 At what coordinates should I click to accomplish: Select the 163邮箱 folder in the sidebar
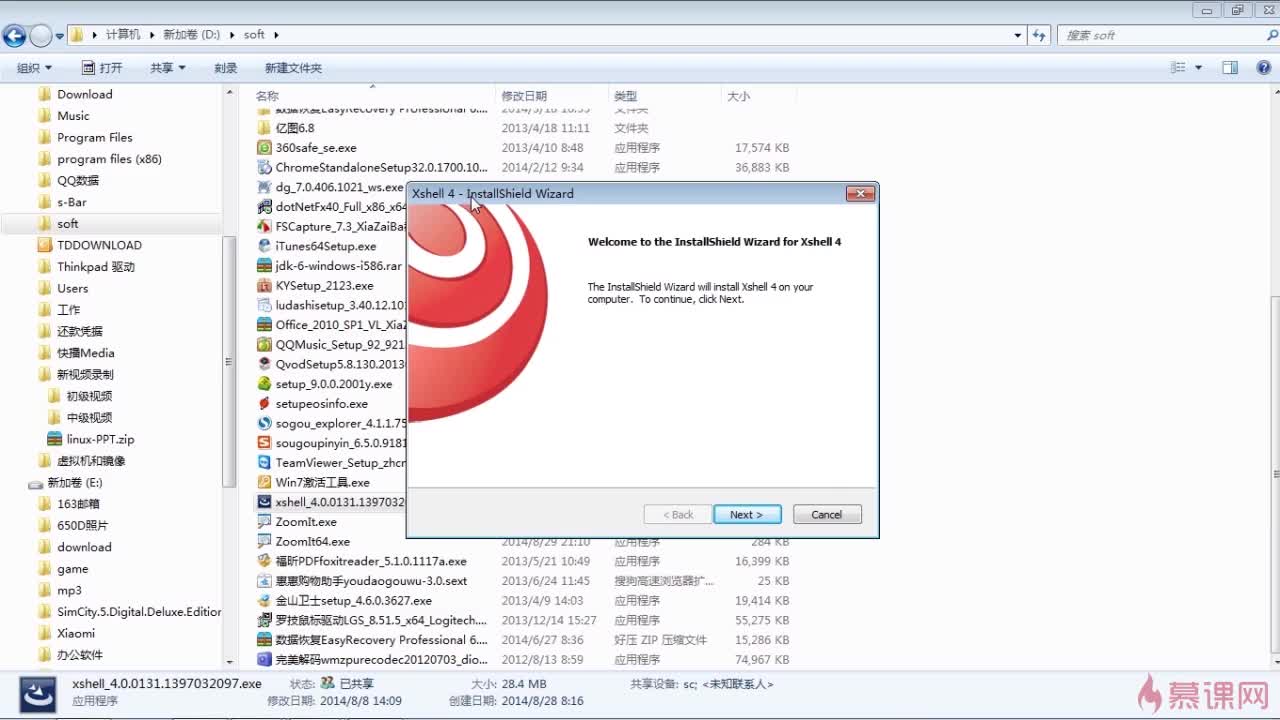(x=78, y=504)
